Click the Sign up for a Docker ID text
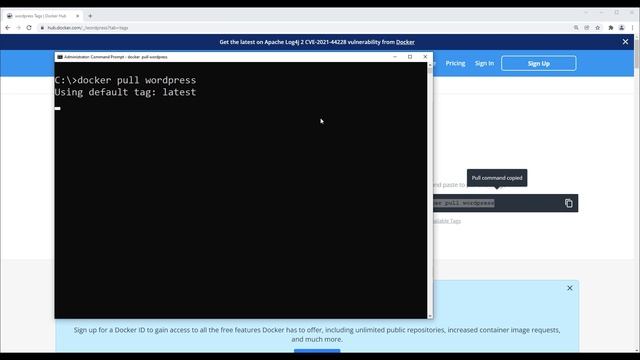 (x=317, y=334)
